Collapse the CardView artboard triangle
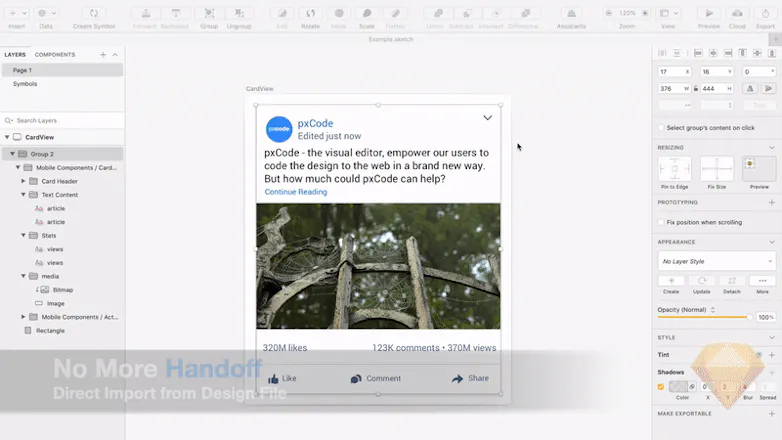Image resolution: width=782 pixels, height=440 pixels. tap(7, 137)
